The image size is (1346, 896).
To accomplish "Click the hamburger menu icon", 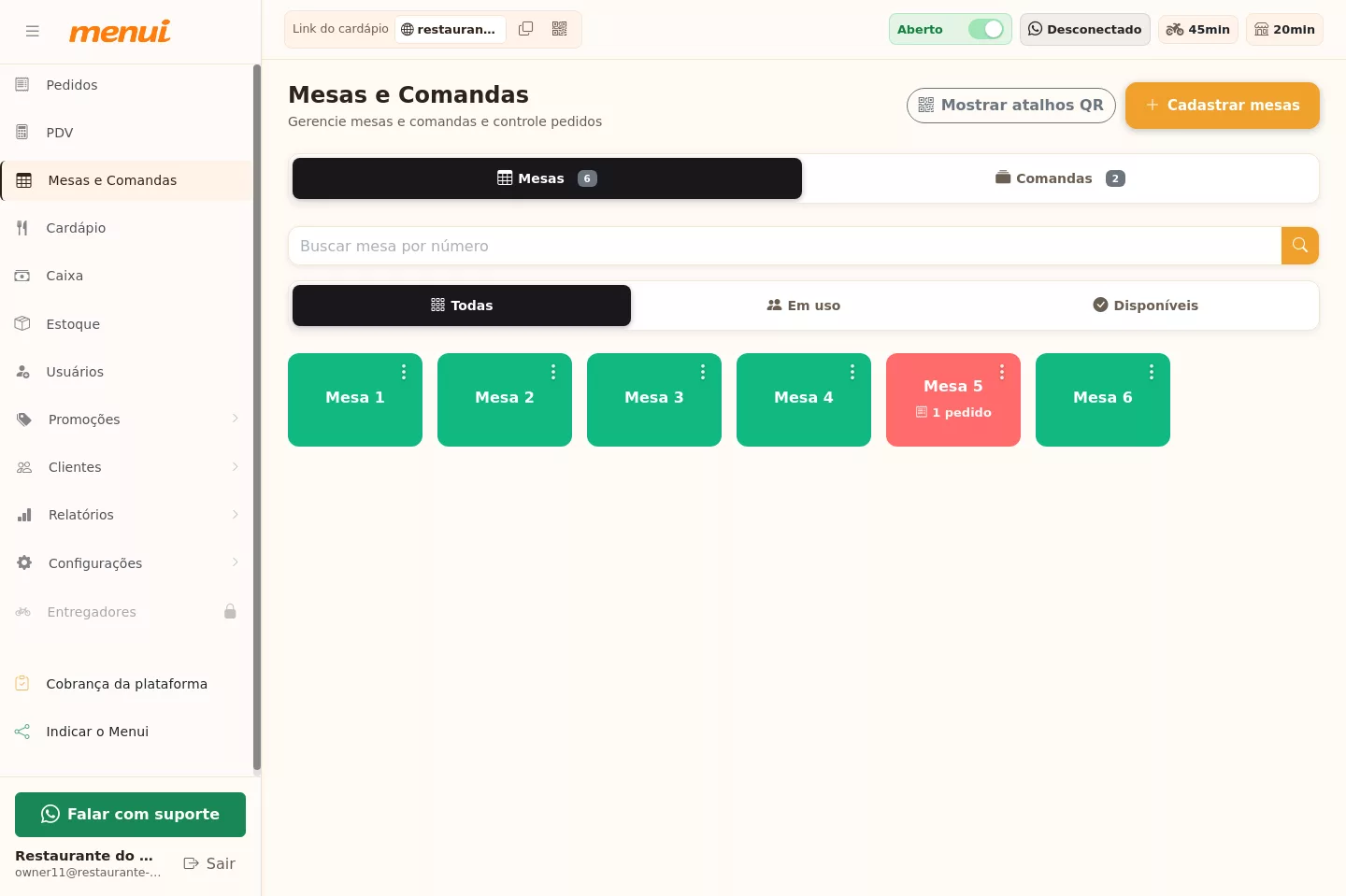I will coord(33,31).
